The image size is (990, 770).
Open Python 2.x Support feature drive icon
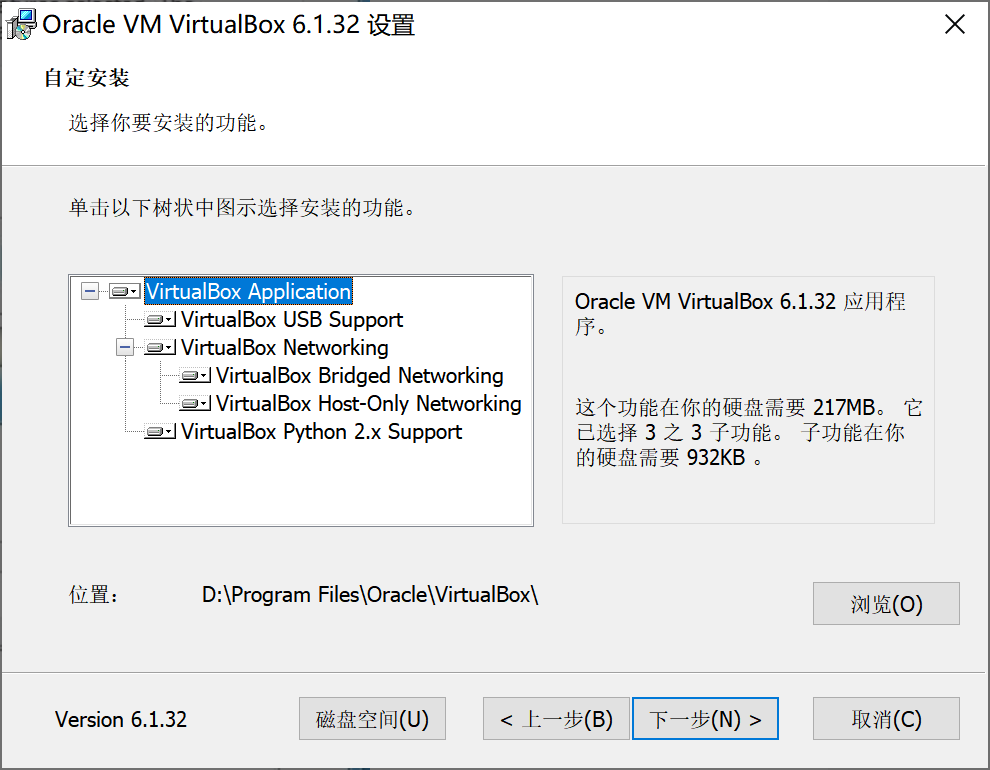pos(160,432)
